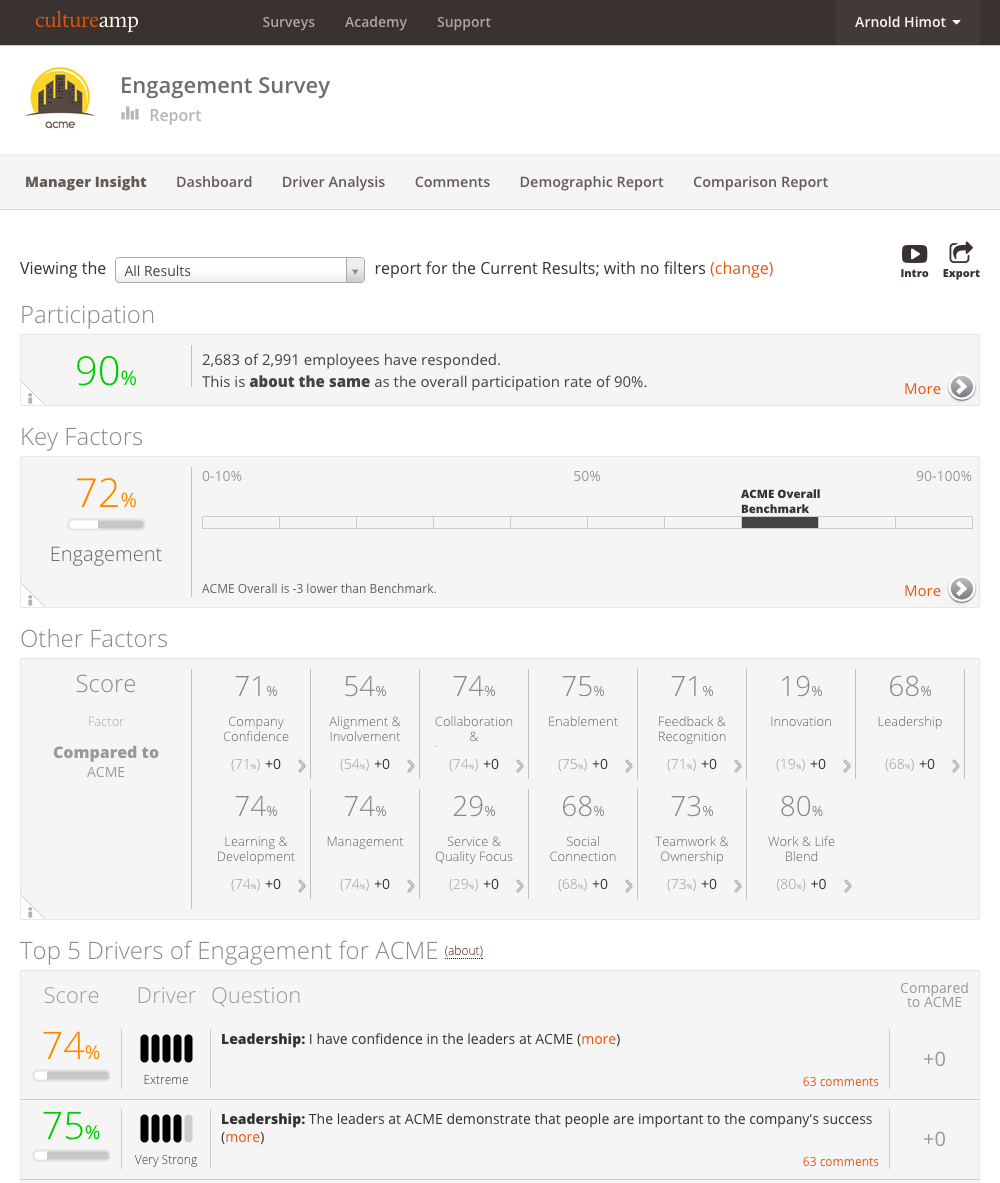
Task: Click the Export share icon
Action: click(961, 253)
